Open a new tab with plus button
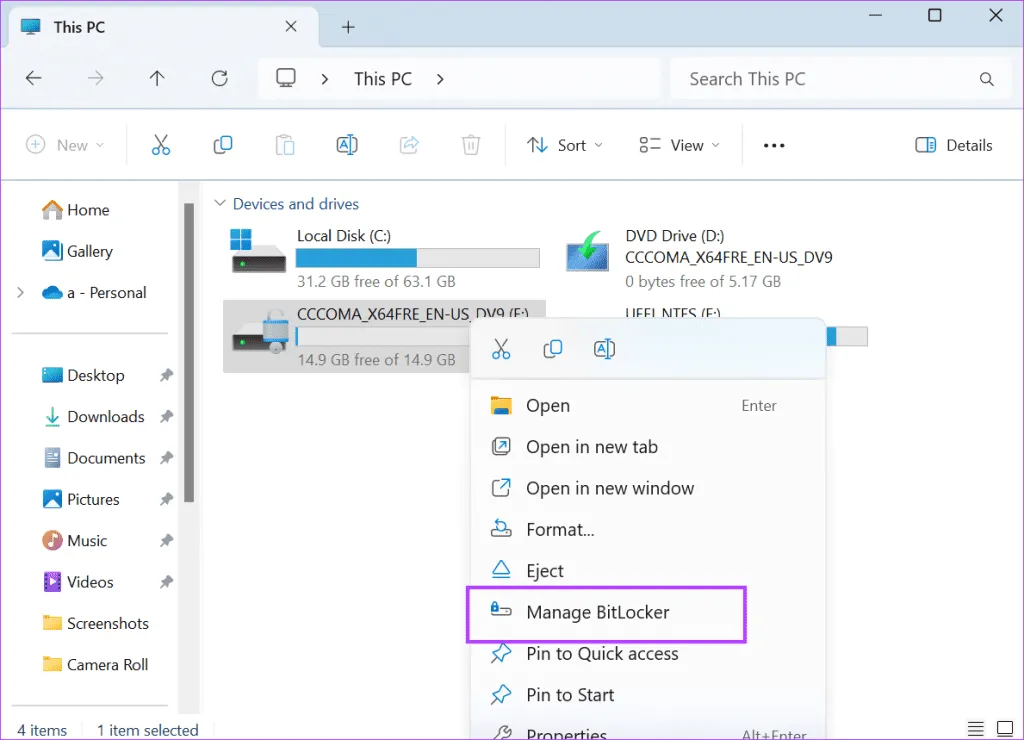This screenshot has width=1024, height=740. [348, 27]
